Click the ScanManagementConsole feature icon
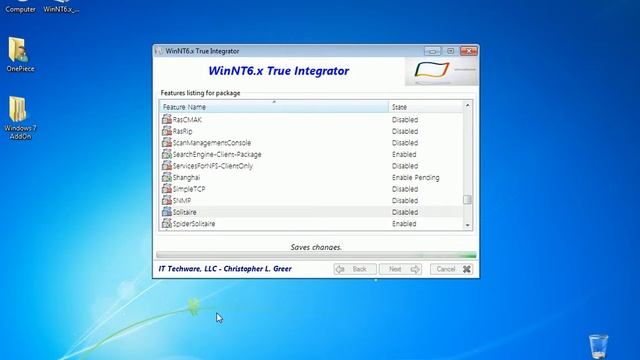The height and width of the screenshot is (360, 640). coord(167,142)
